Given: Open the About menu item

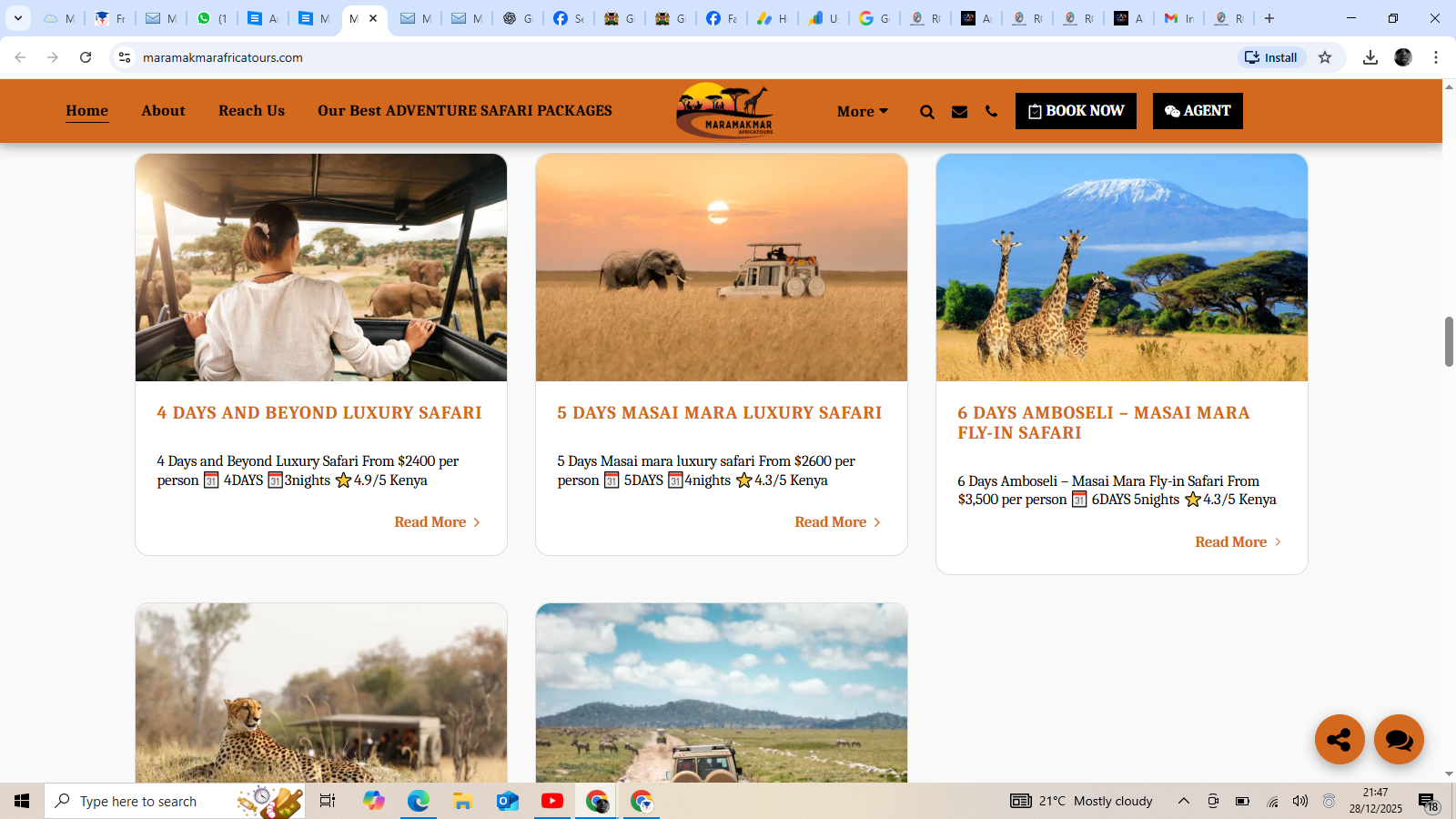Looking at the screenshot, I should 163,110.
